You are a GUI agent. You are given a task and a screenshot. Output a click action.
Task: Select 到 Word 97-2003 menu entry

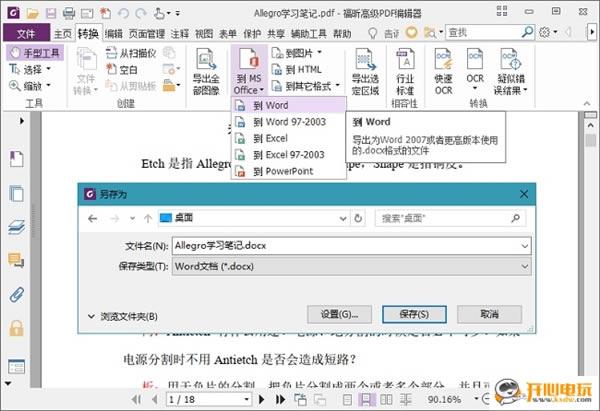coord(289,122)
